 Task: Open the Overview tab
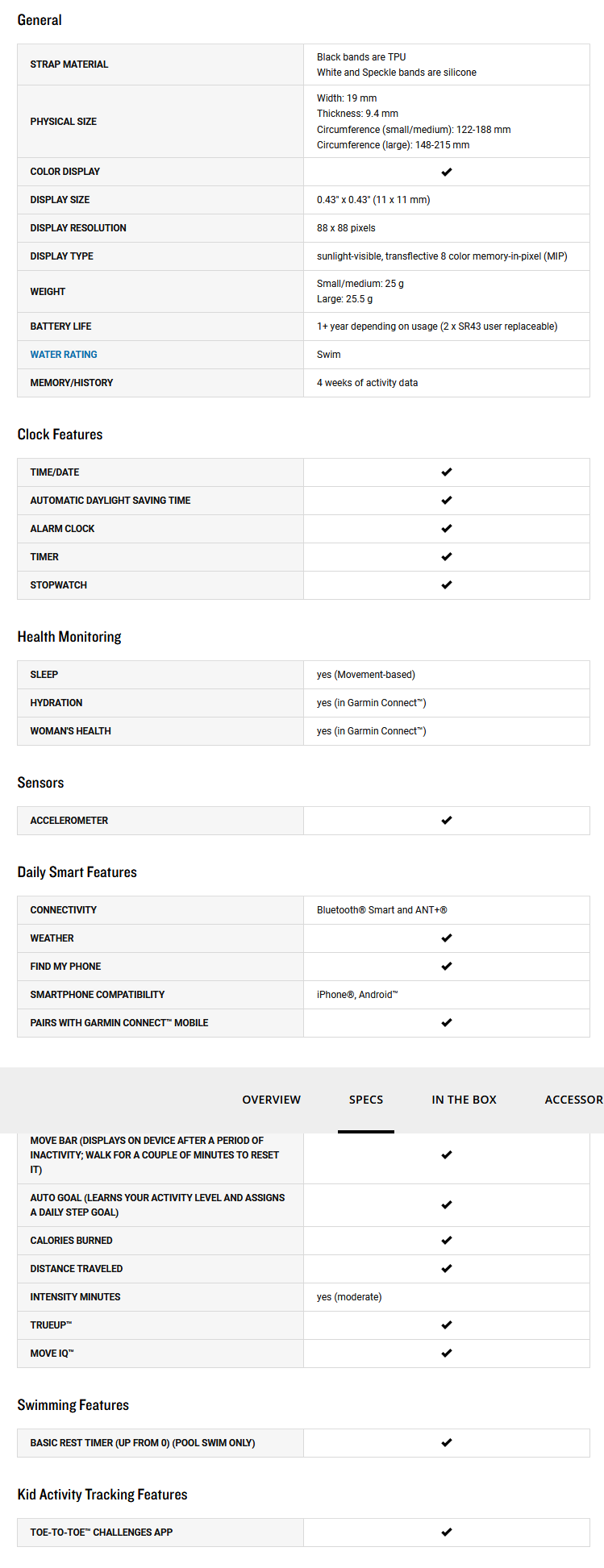click(x=271, y=1100)
